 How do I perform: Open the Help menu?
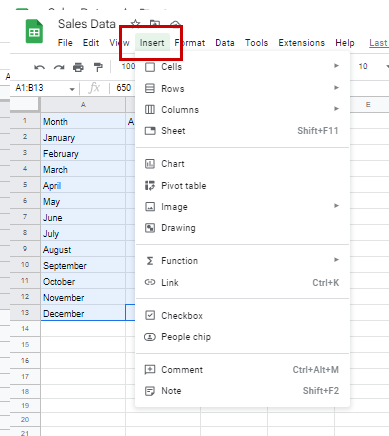tap(345, 43)
